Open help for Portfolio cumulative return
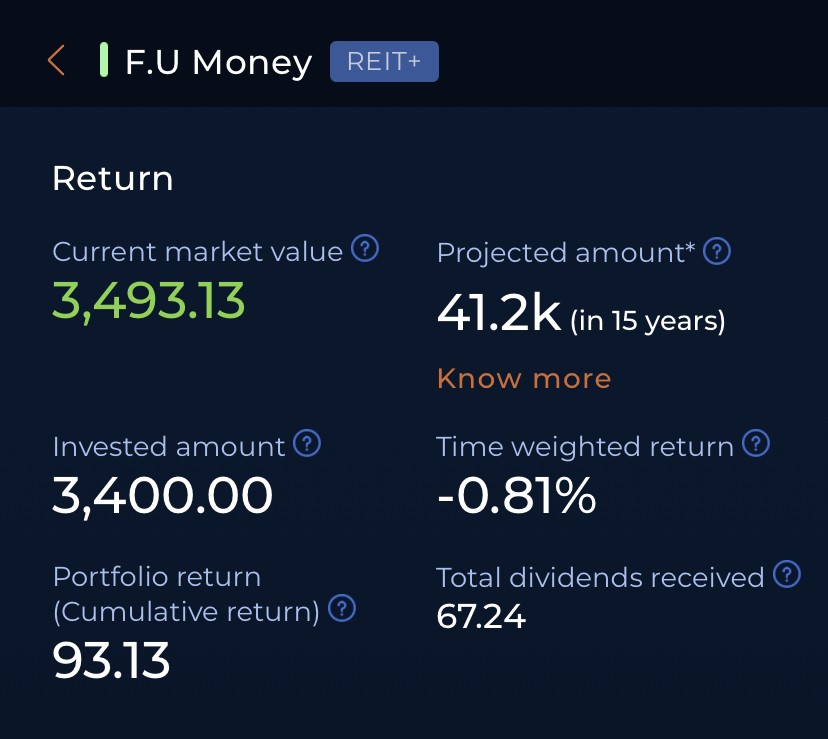 [x=342, y=608]
